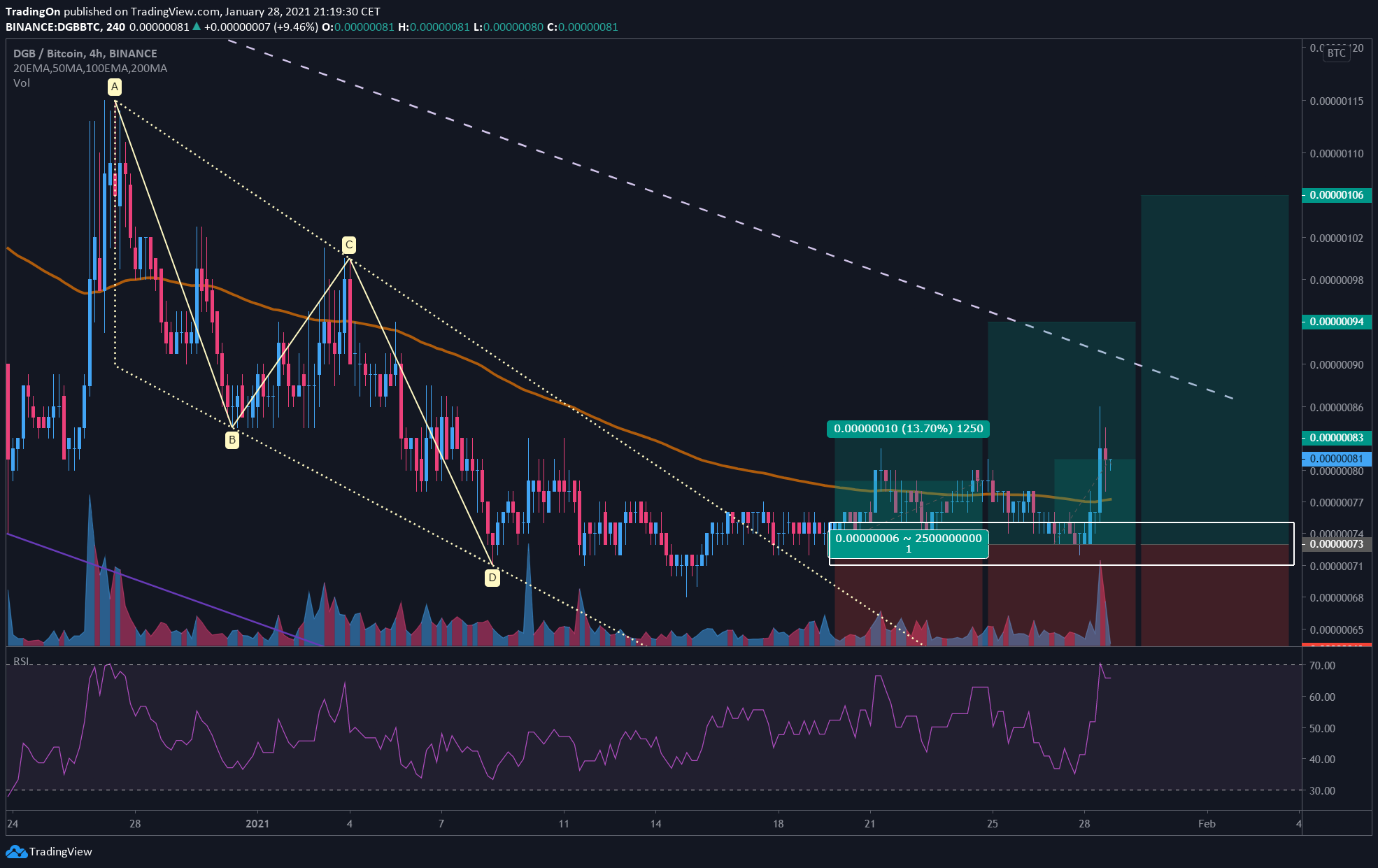Click the 0.00000090 price axis label
The image size is (1378, 868).
click(1337, 365)
